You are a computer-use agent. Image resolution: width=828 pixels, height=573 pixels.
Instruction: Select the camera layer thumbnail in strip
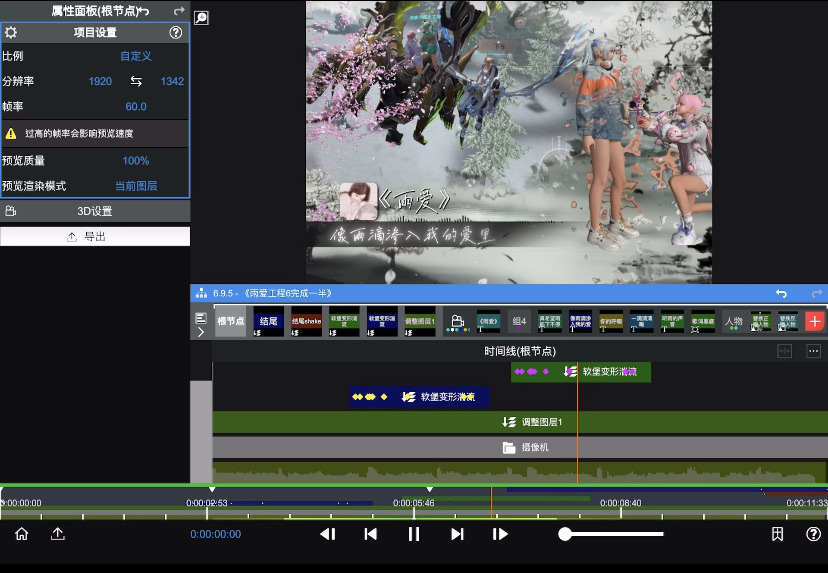[458, 322]
